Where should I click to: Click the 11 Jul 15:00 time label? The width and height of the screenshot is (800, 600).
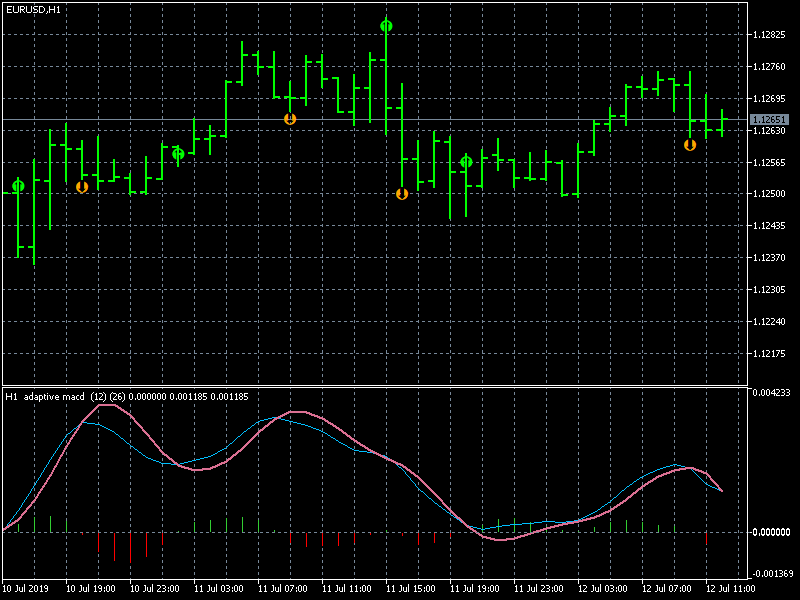411,588
